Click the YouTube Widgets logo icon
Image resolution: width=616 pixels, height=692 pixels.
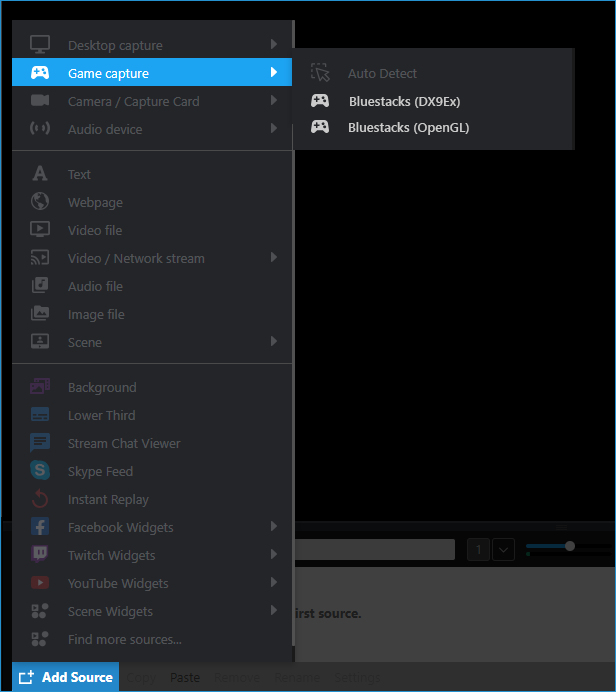click(40, 583)
